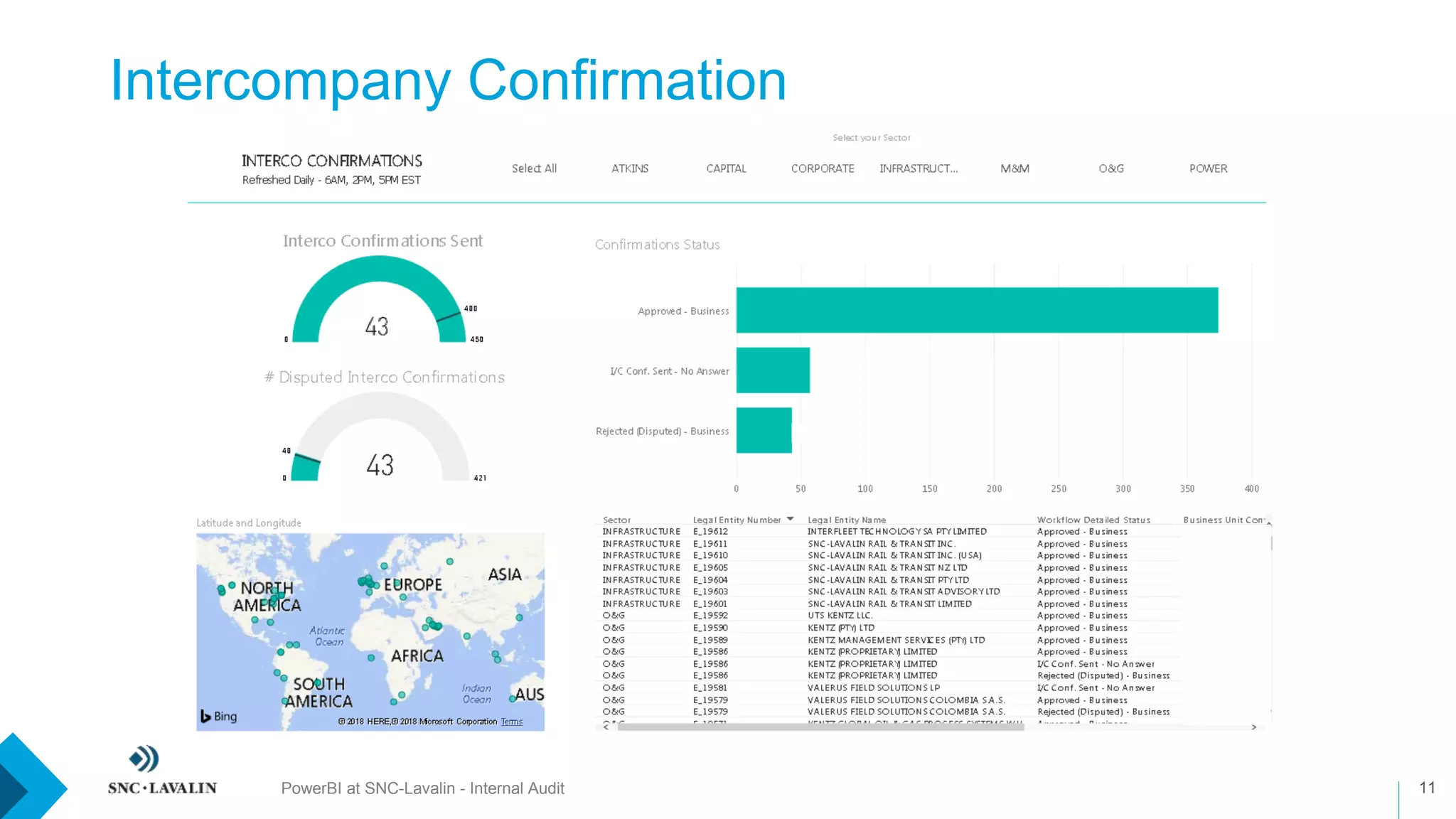The image size is (1456, 819).
Task: Click the Sector column header
Action: [616, 520]
